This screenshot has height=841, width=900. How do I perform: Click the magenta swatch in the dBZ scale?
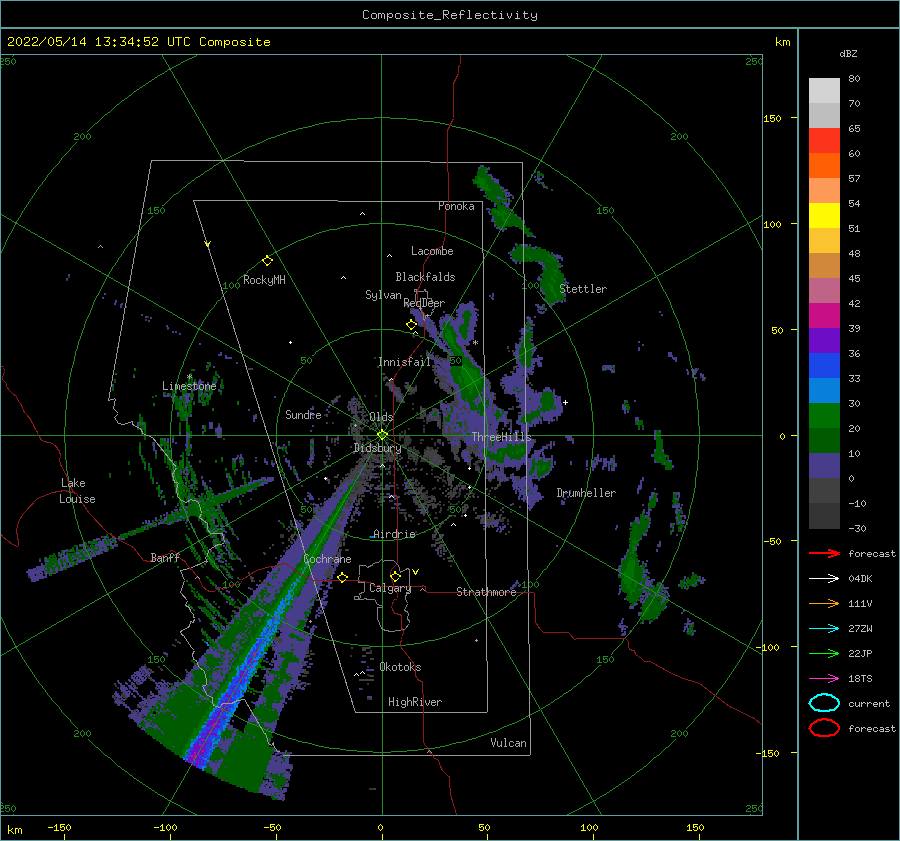[824, 315]
